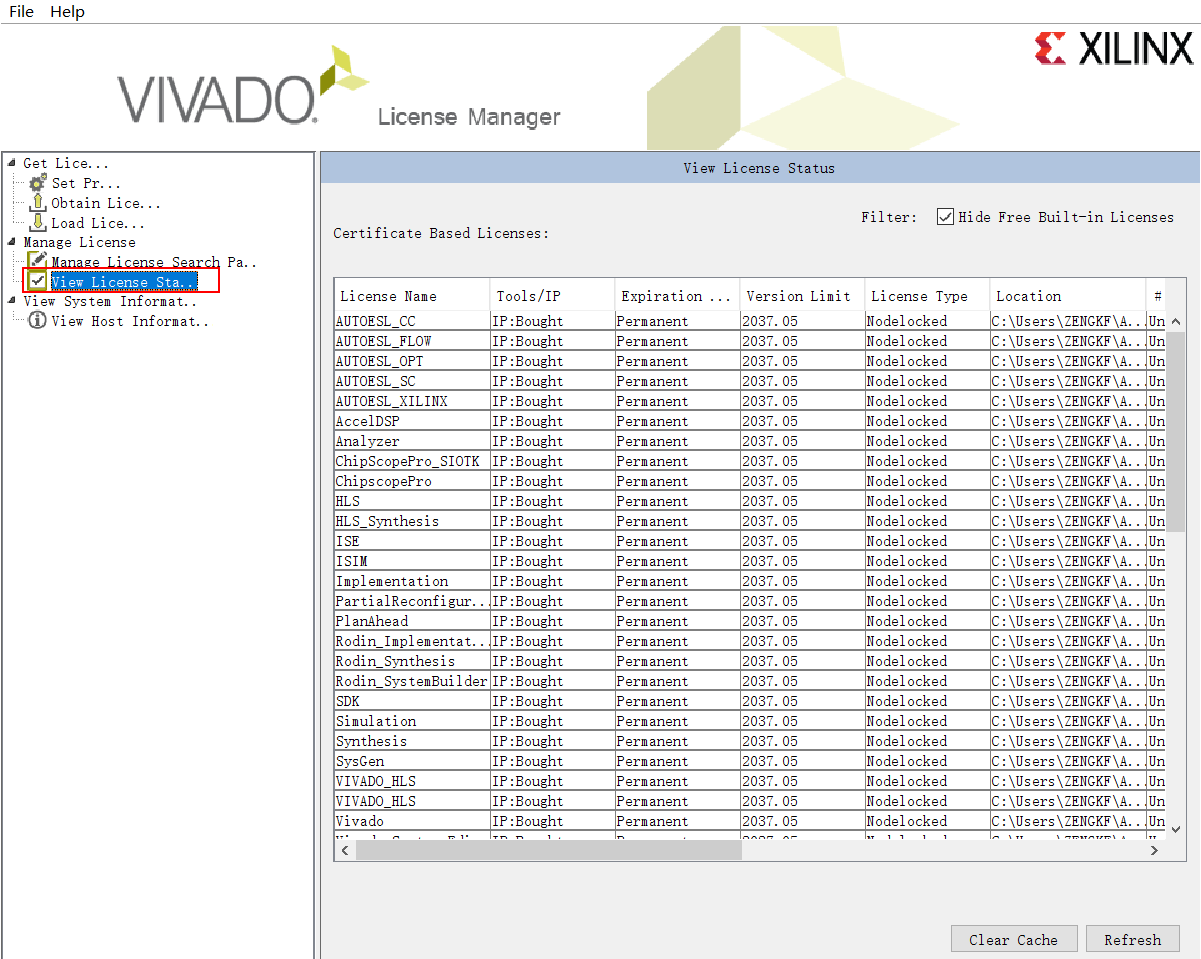Collapse the Get License tree node

pyautogui.click(x=11, y=163)
